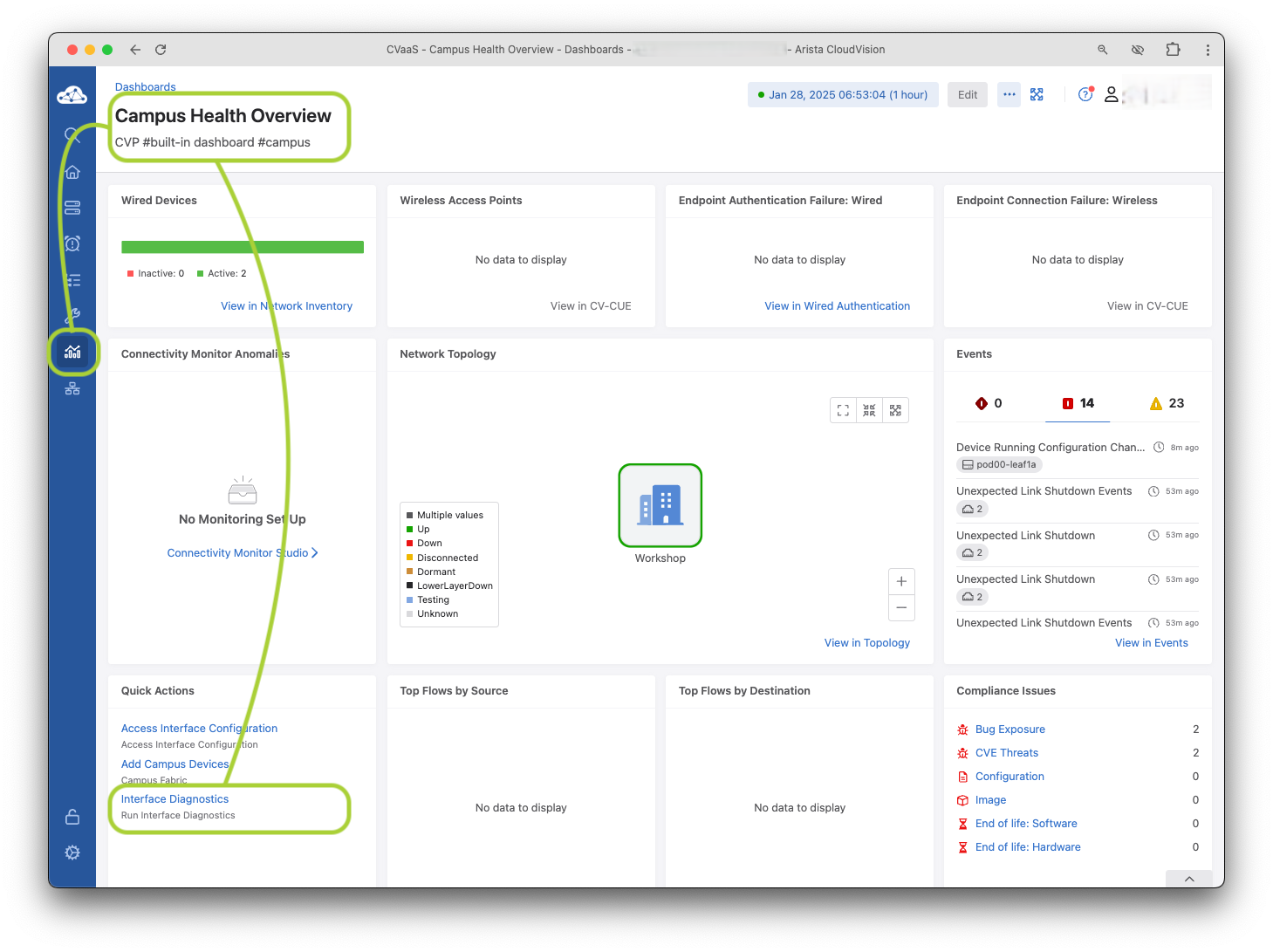
Task: Select the warning events tab showing 23
Action: click(1167, 403)
